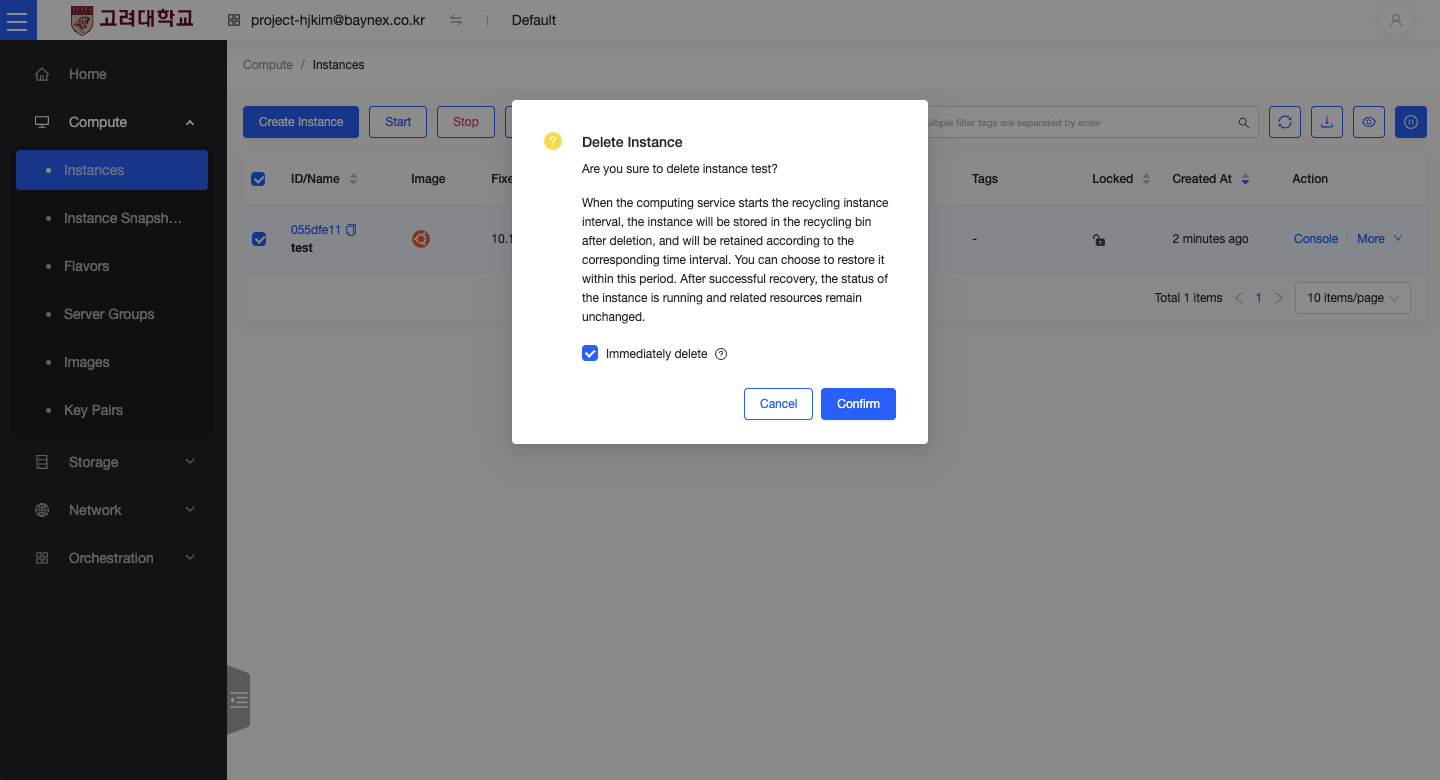Open the More actions dropdown for test

coord(1380,239)
